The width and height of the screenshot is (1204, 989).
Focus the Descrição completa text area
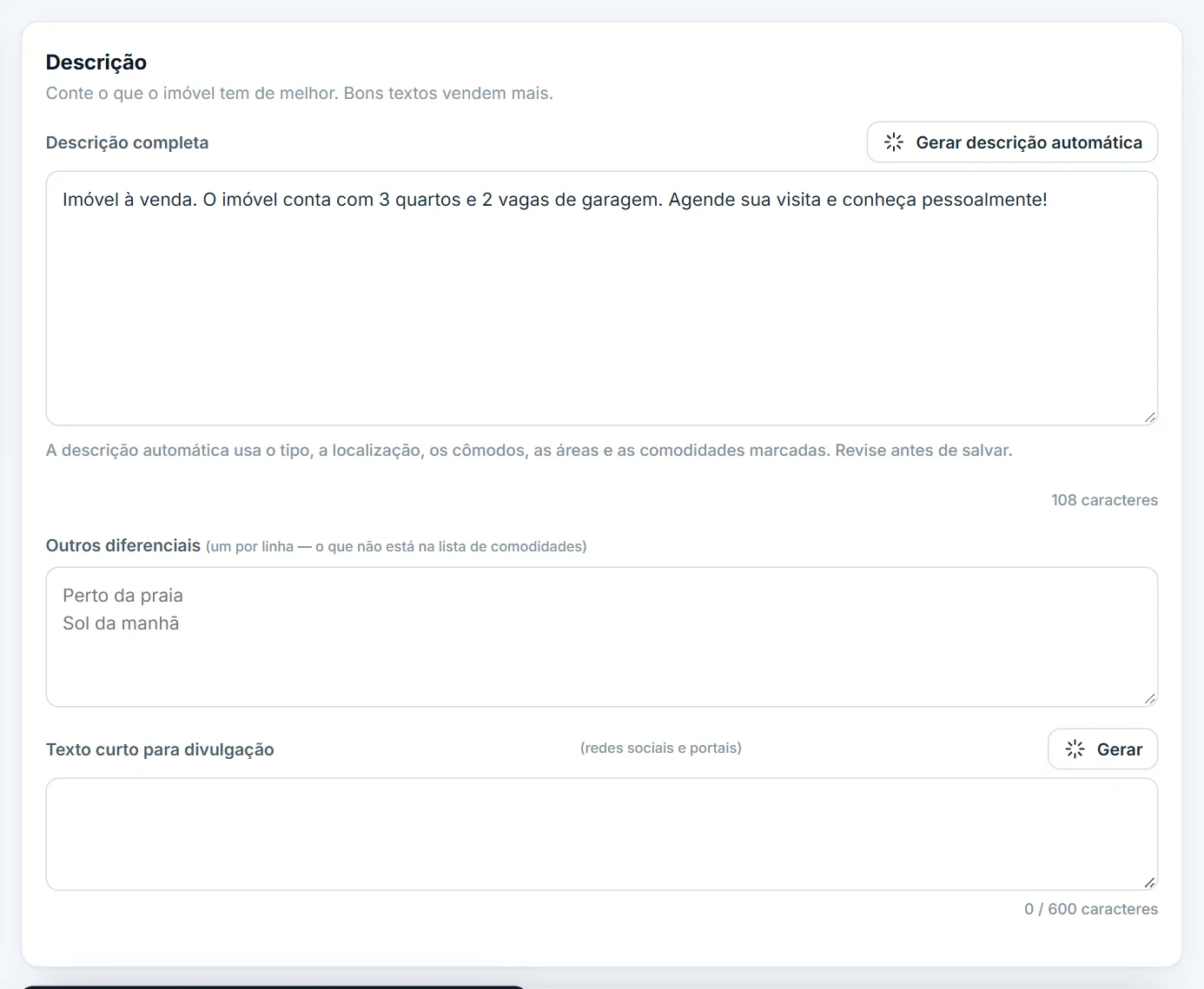(x=601, y=298)
